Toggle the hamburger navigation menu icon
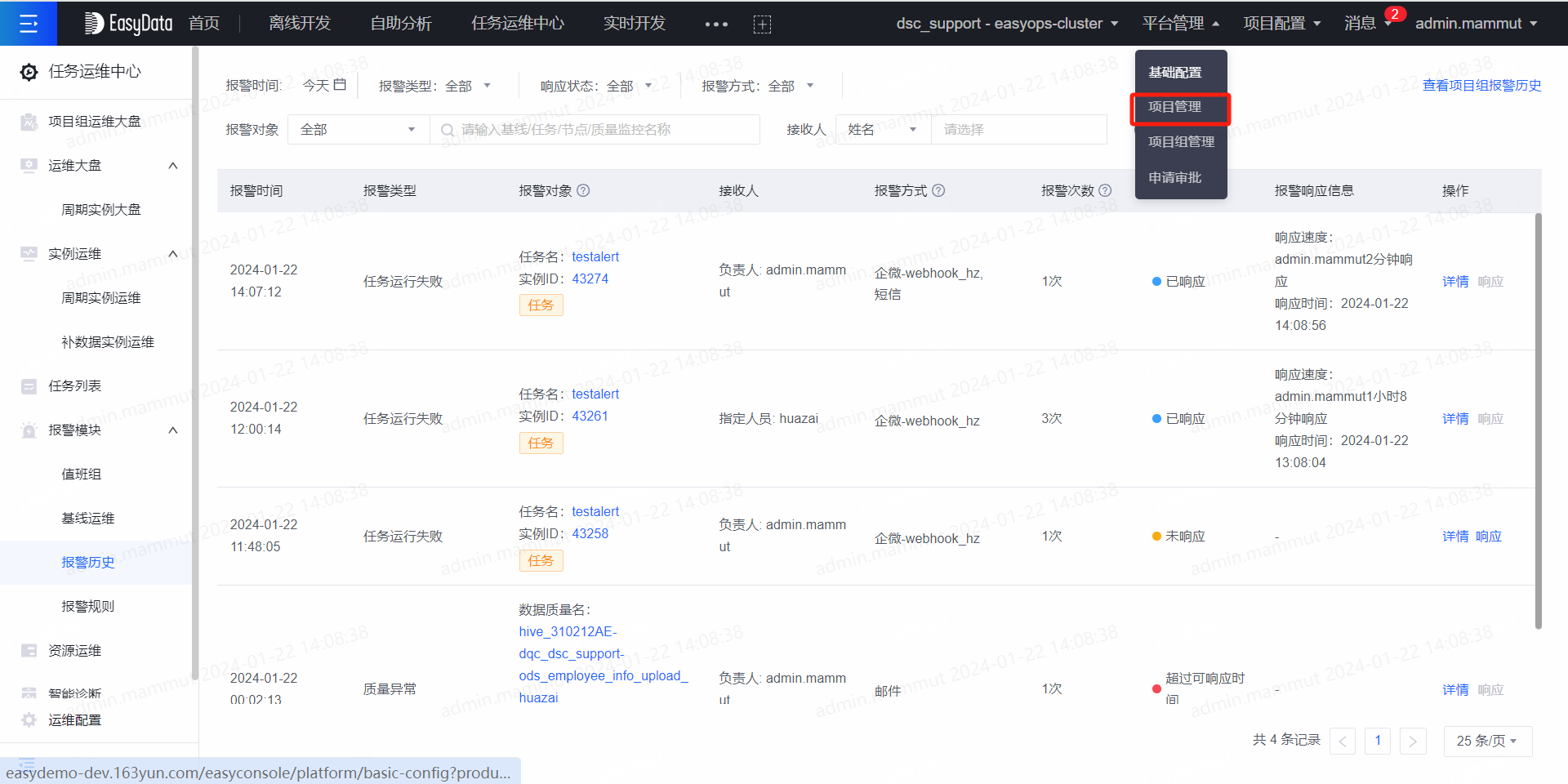 (x=29, y=24)
